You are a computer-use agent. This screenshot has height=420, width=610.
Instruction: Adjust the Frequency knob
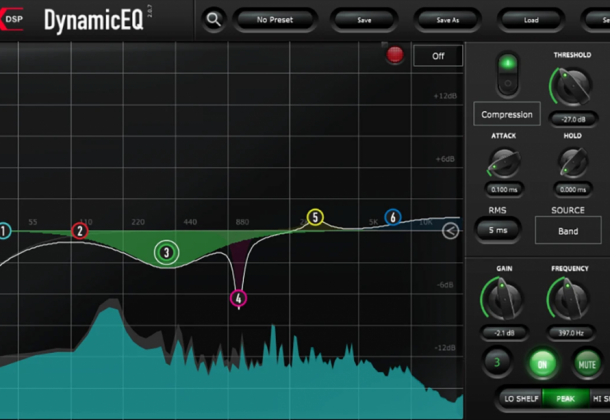point(569,298)
